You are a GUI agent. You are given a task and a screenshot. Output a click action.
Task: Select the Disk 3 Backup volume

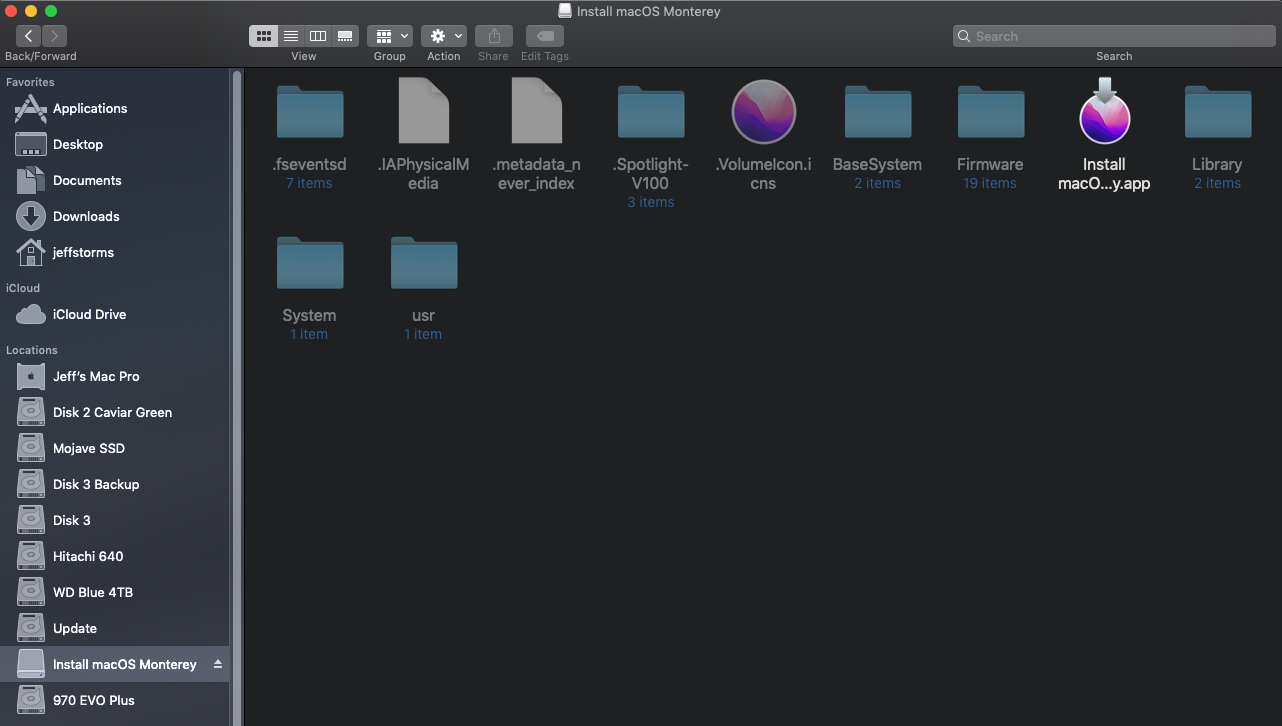pyautogui.click(x=115, y=484)
